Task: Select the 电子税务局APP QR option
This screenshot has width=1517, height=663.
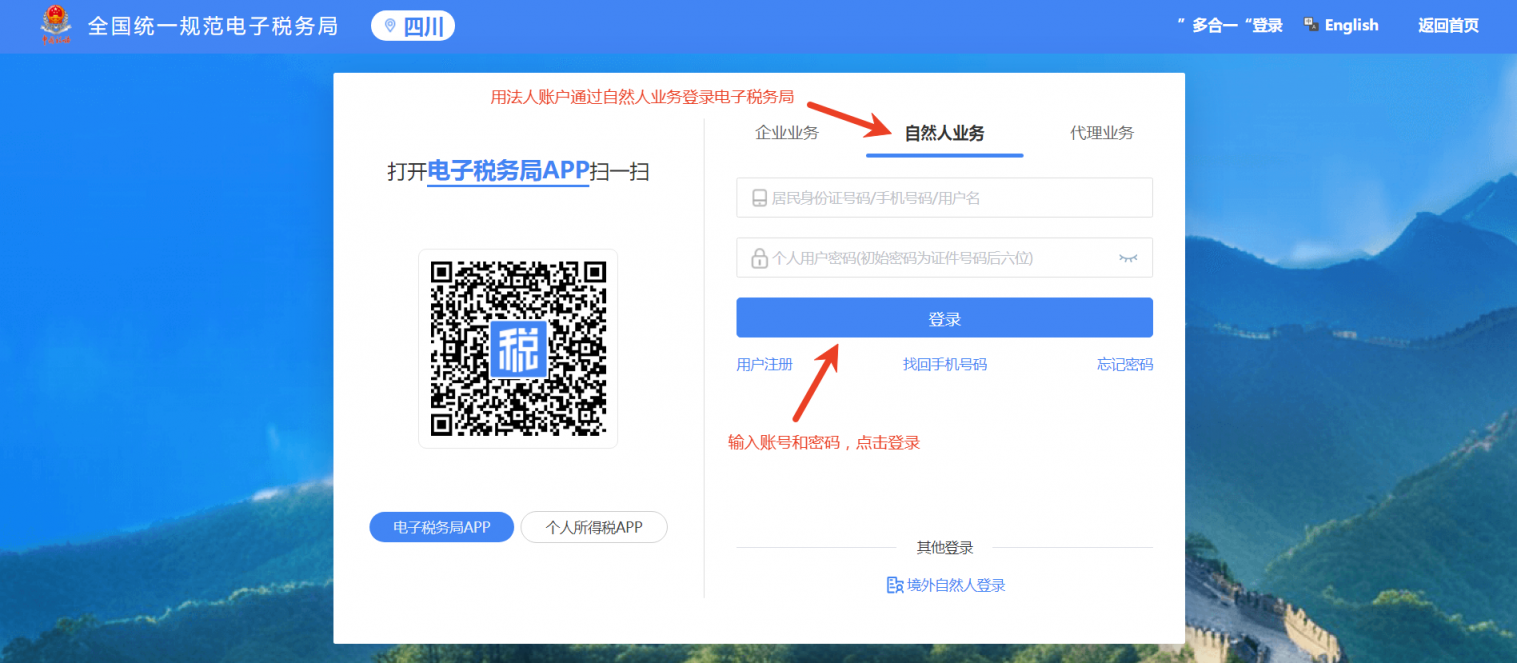Action: [x=442, y=527]
